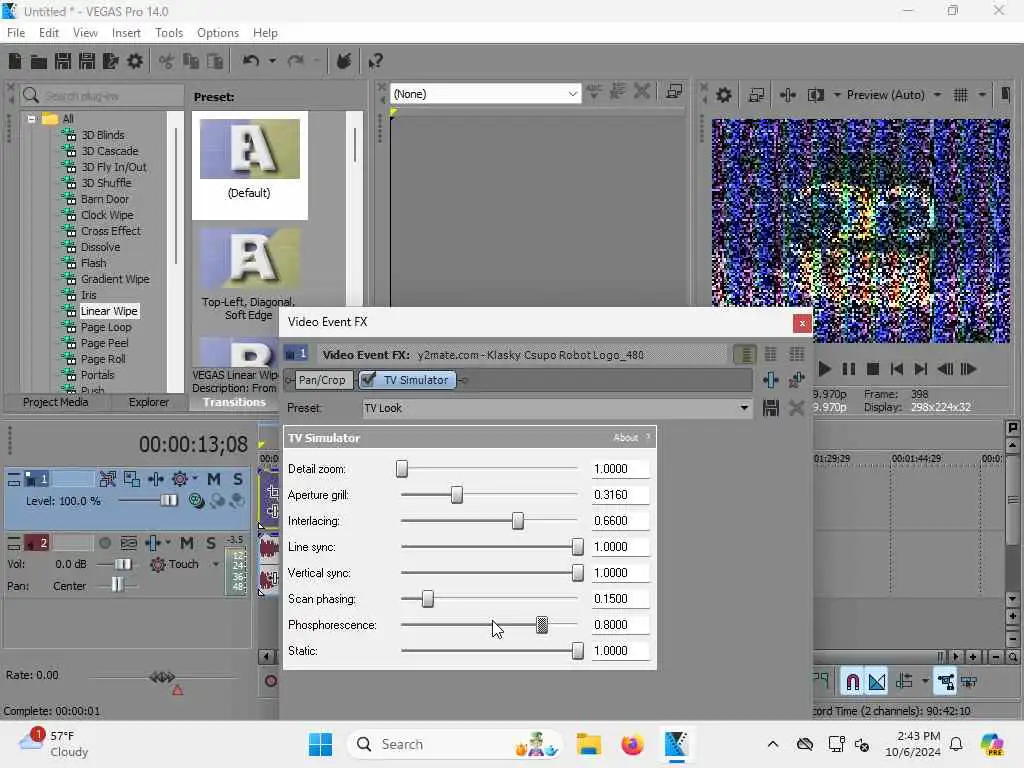Open Touch automation mode dropdown
Image resolution: width=1024 pixels, height=768 pixels.
point(216,564)
